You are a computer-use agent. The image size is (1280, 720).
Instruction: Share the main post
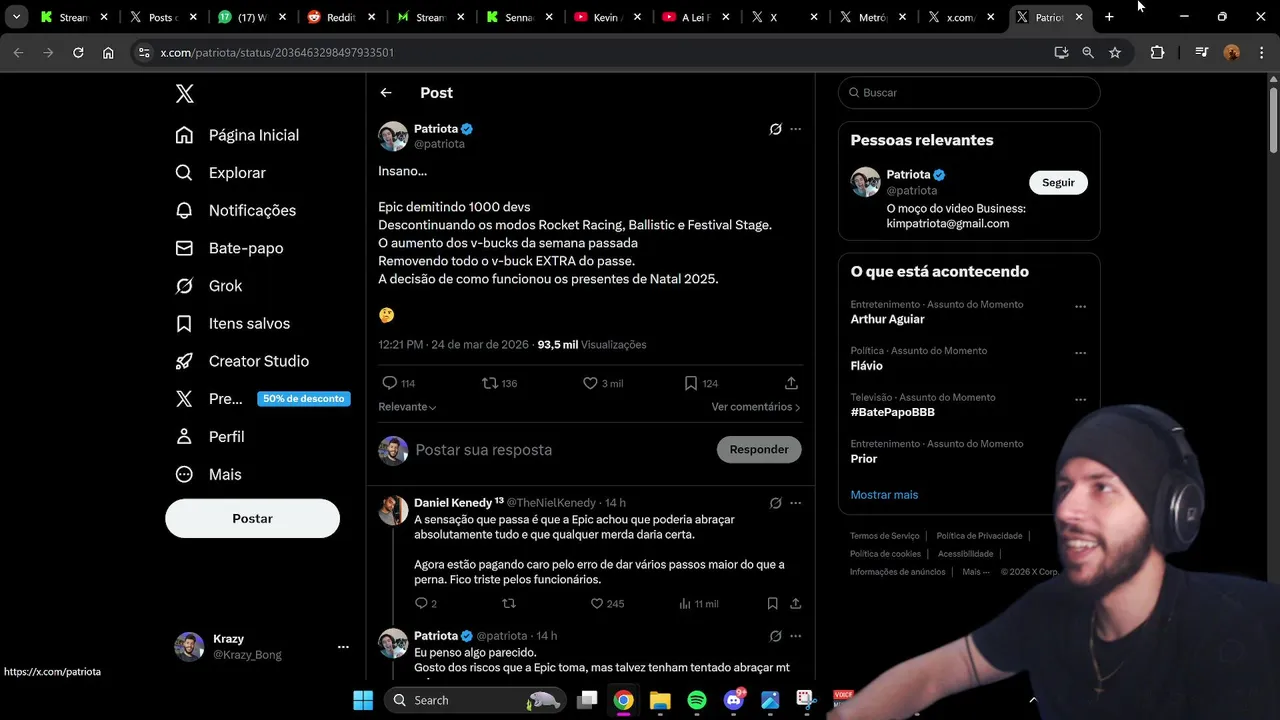[x=791, y=383]
